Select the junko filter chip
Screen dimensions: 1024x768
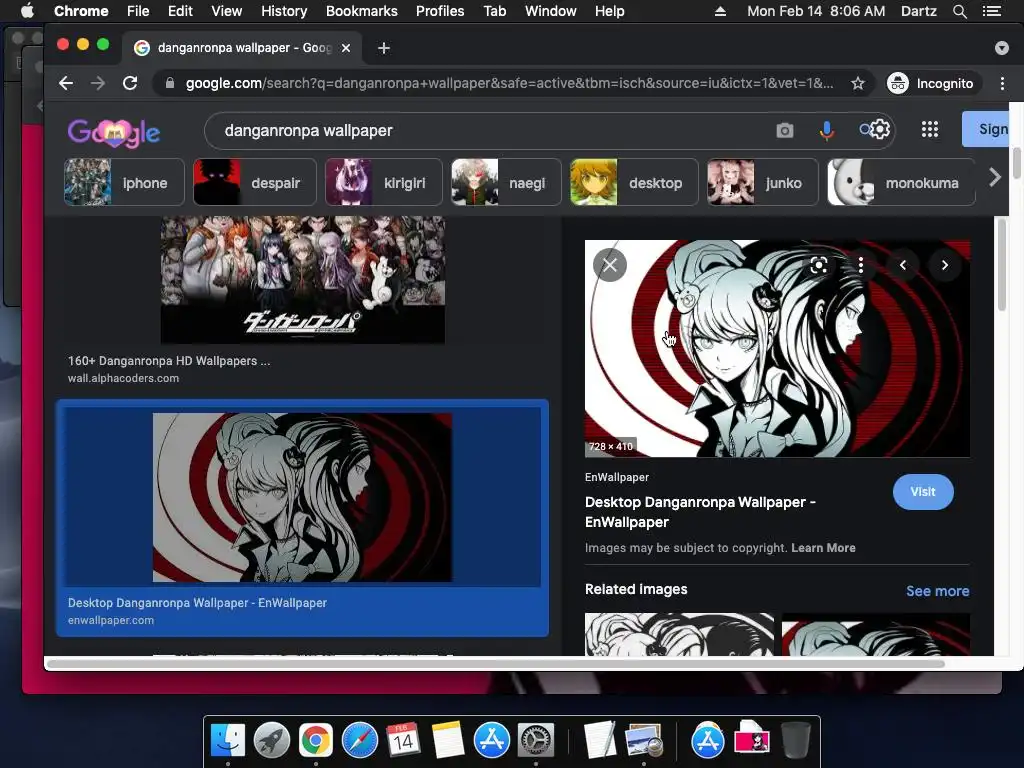(763, 182)
